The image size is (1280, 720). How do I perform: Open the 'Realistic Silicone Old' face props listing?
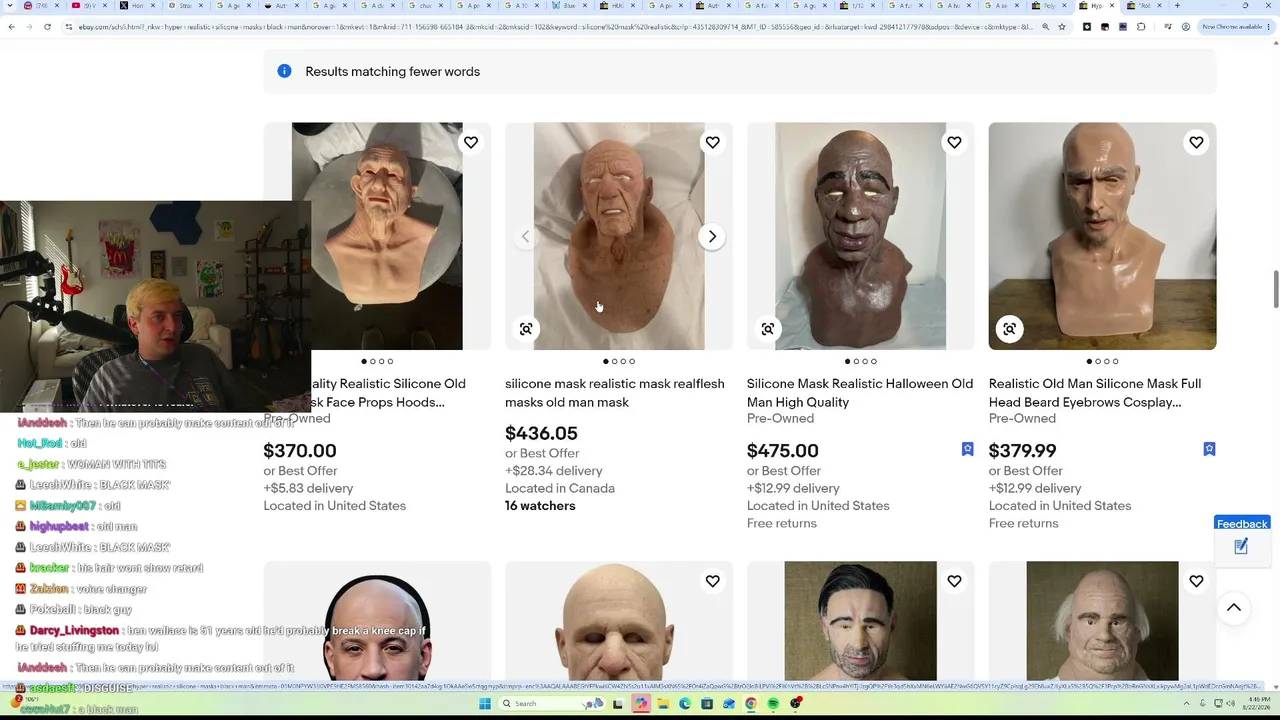pos(388,393)
